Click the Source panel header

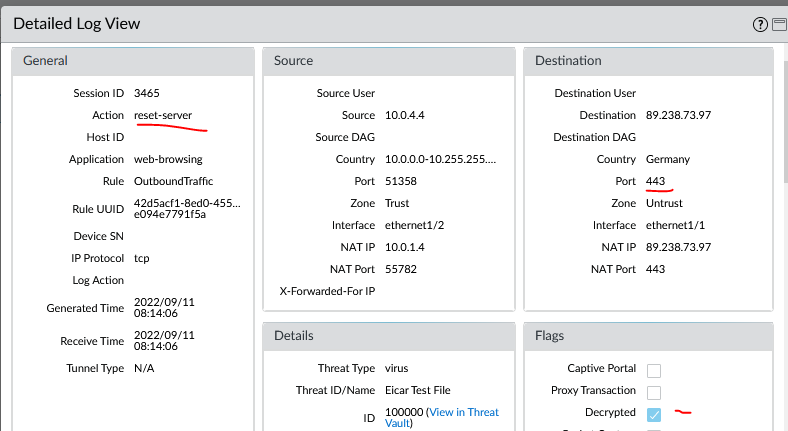[388, 60]
